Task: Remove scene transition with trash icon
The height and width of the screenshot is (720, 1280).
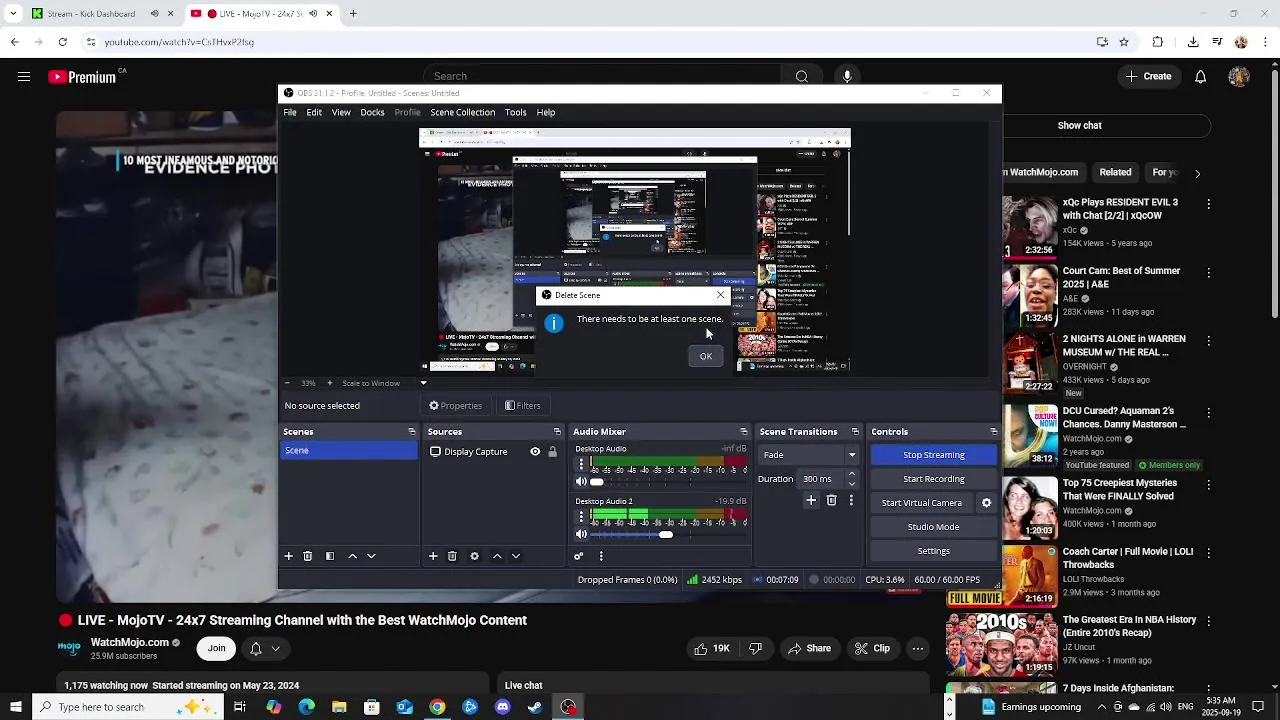Action: (x=831, y=500)
